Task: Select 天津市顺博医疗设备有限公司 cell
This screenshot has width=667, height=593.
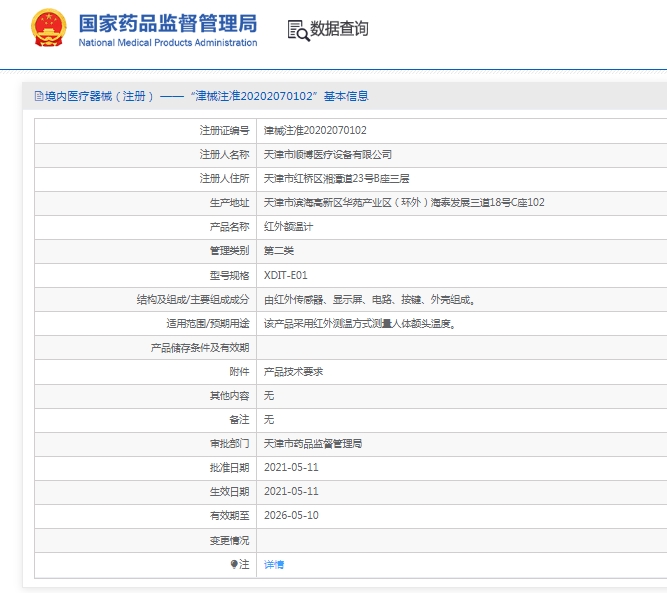Action: (328, 154)
